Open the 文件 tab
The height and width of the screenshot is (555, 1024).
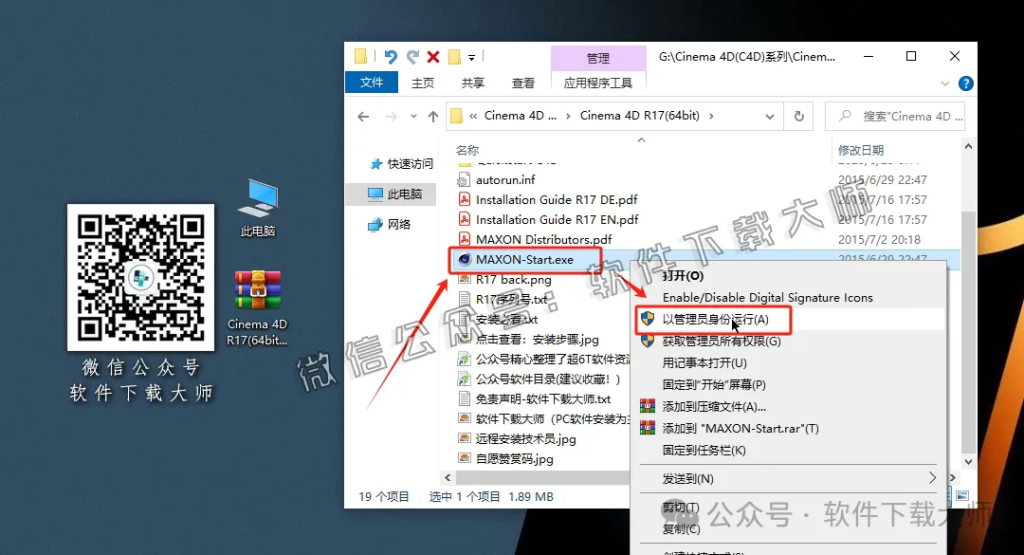pos(372,82)
